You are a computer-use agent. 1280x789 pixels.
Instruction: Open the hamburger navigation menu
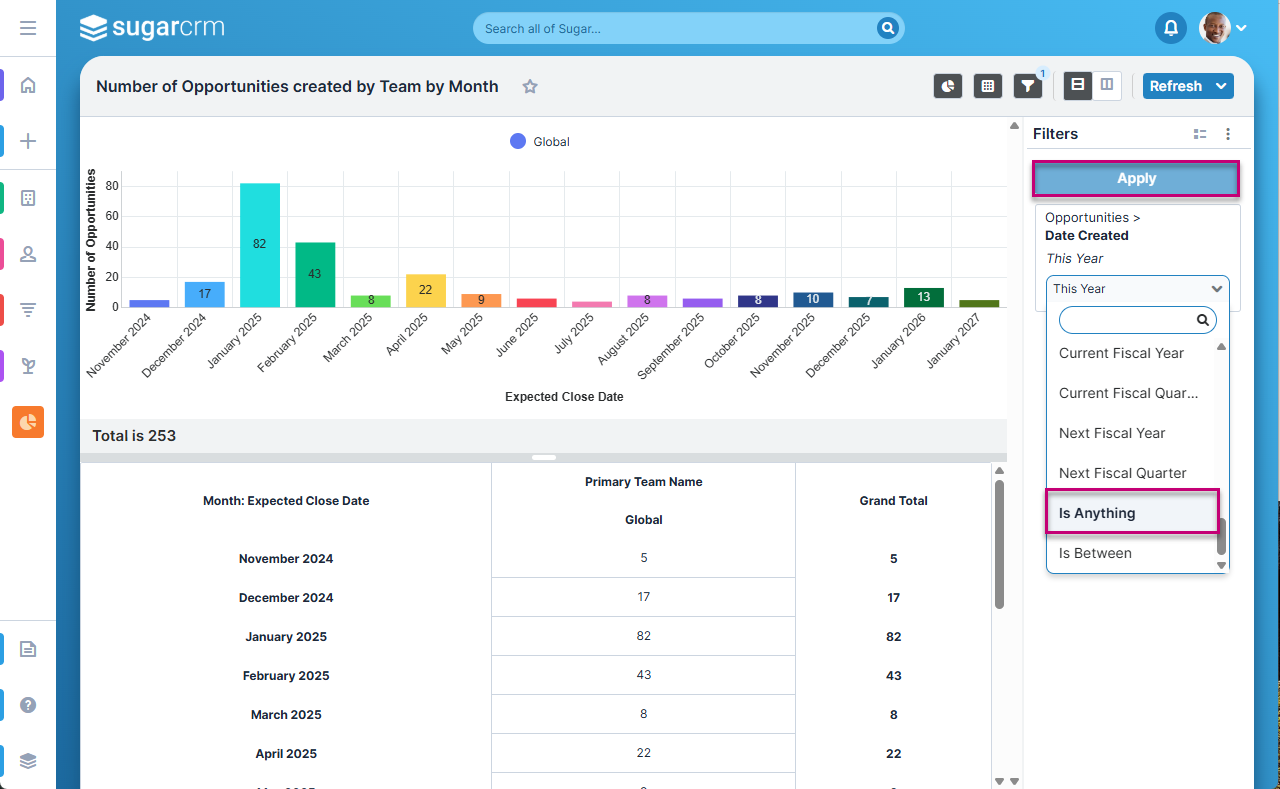28,28
